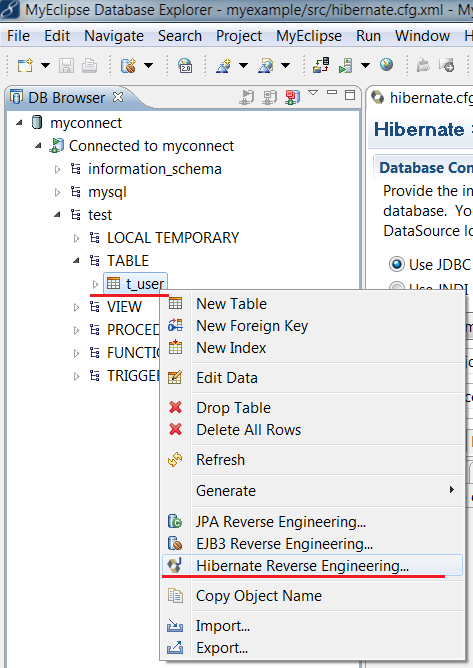Click the New wizard toolbar icon
The image size is (473, 668).
pos(25,65)
